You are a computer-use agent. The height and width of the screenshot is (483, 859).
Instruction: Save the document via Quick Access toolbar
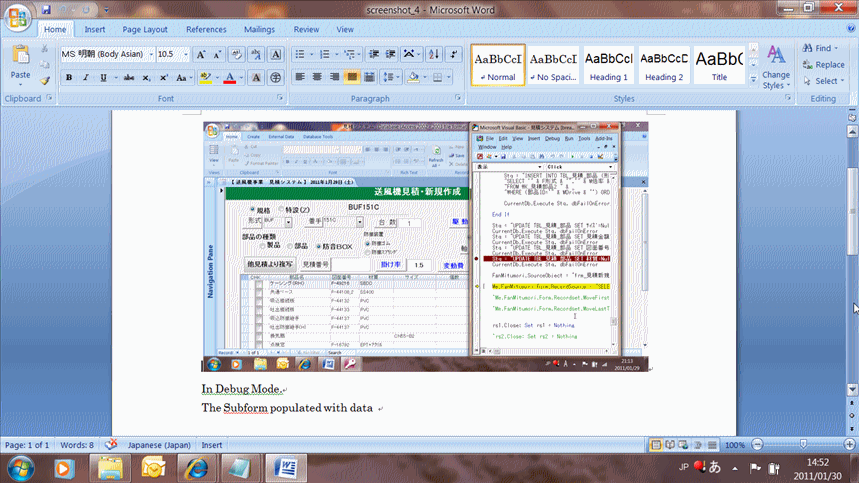coord(46,9)
